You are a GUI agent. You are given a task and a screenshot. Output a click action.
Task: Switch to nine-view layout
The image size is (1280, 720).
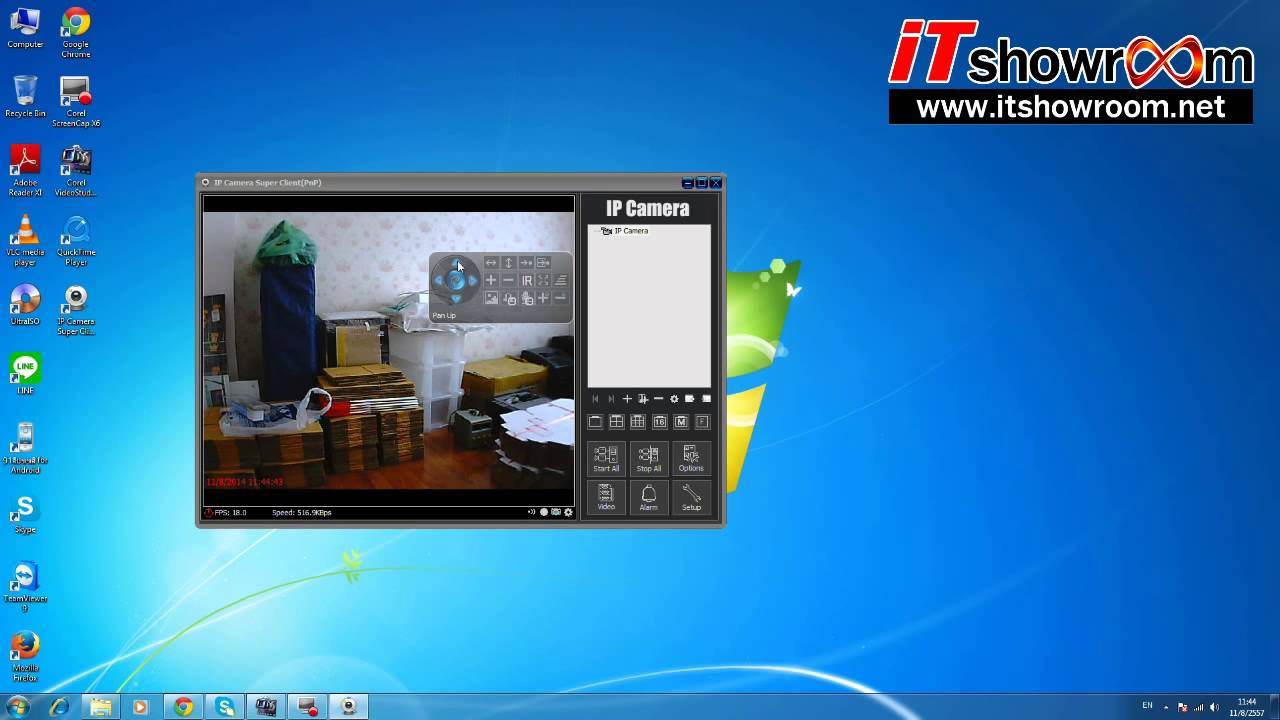[637, 422]
